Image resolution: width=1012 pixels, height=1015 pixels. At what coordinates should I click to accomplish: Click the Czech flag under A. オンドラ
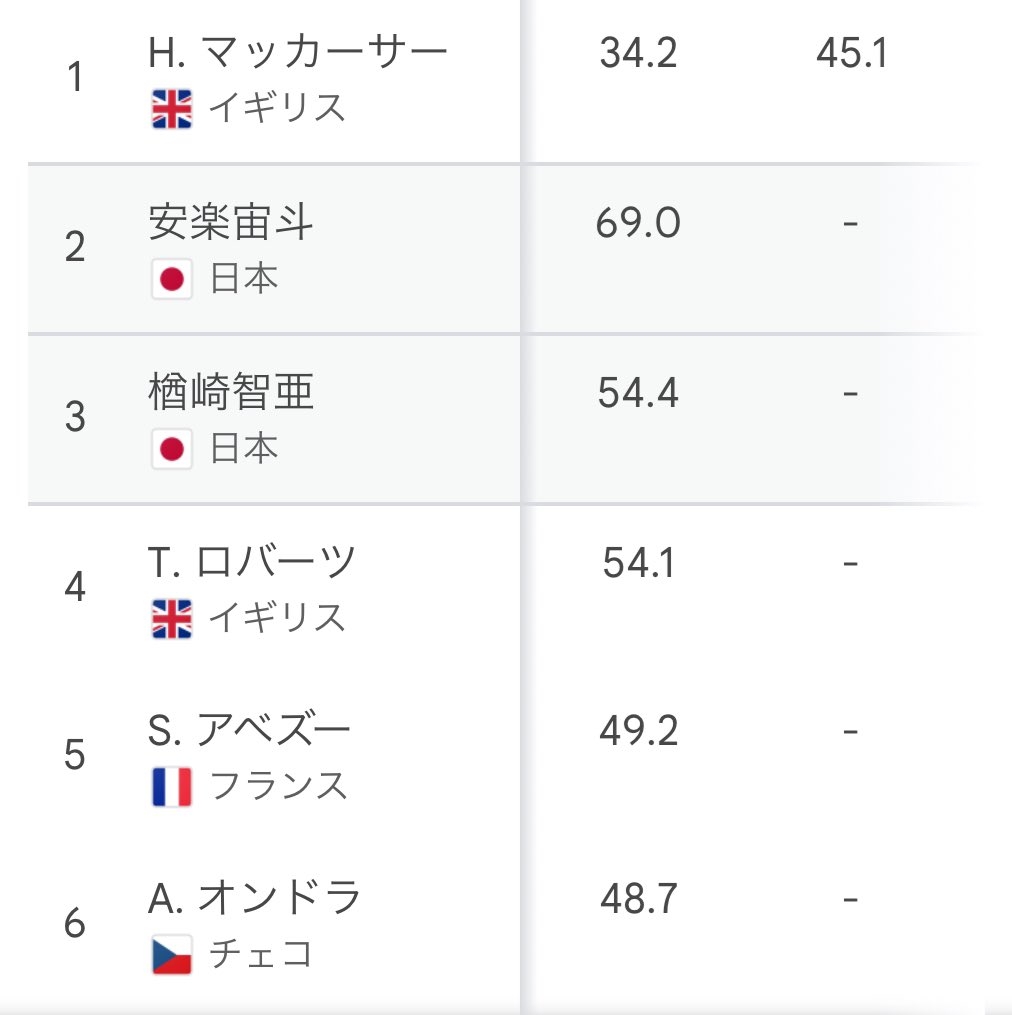[172, 954]
